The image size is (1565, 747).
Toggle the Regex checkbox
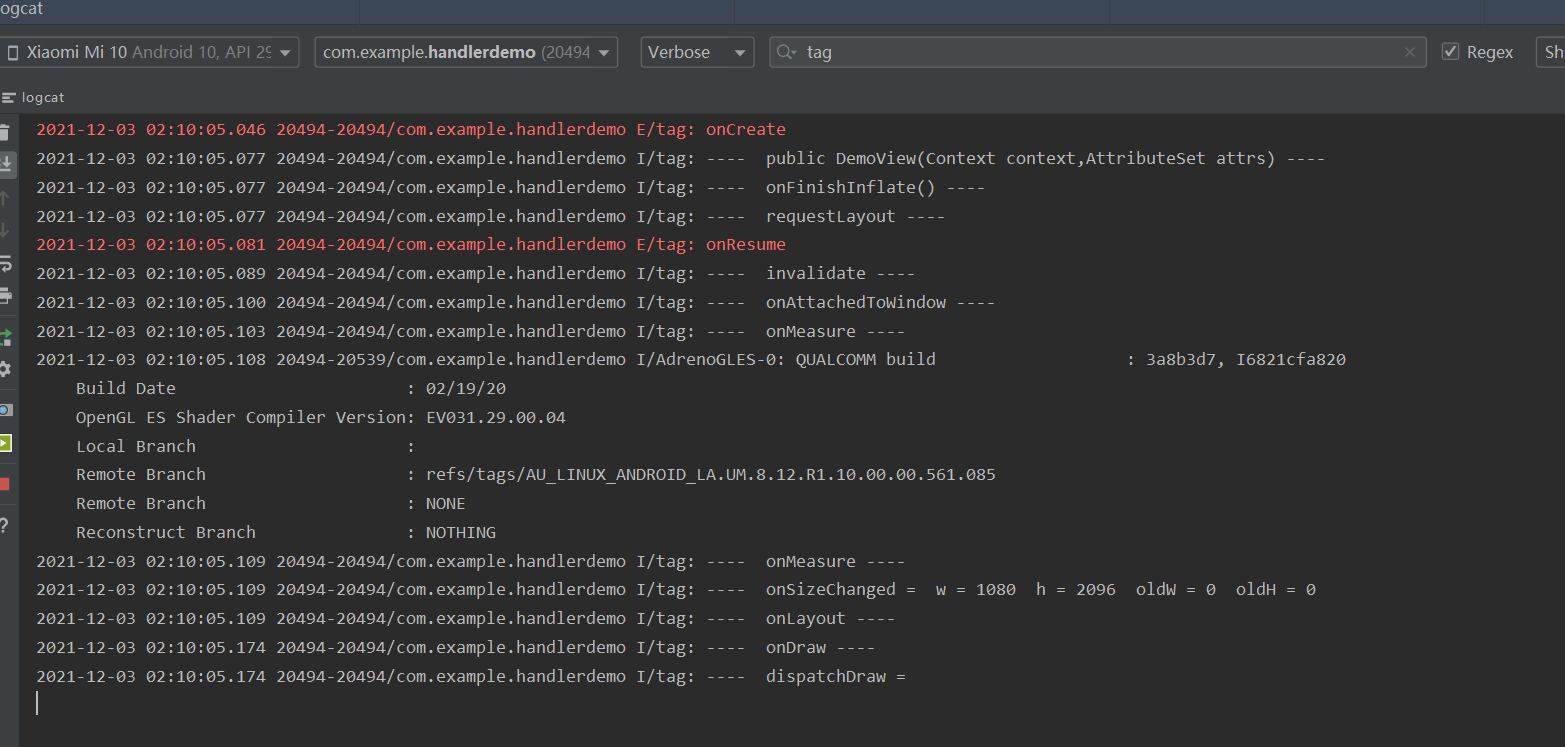tap(1450, 52)
